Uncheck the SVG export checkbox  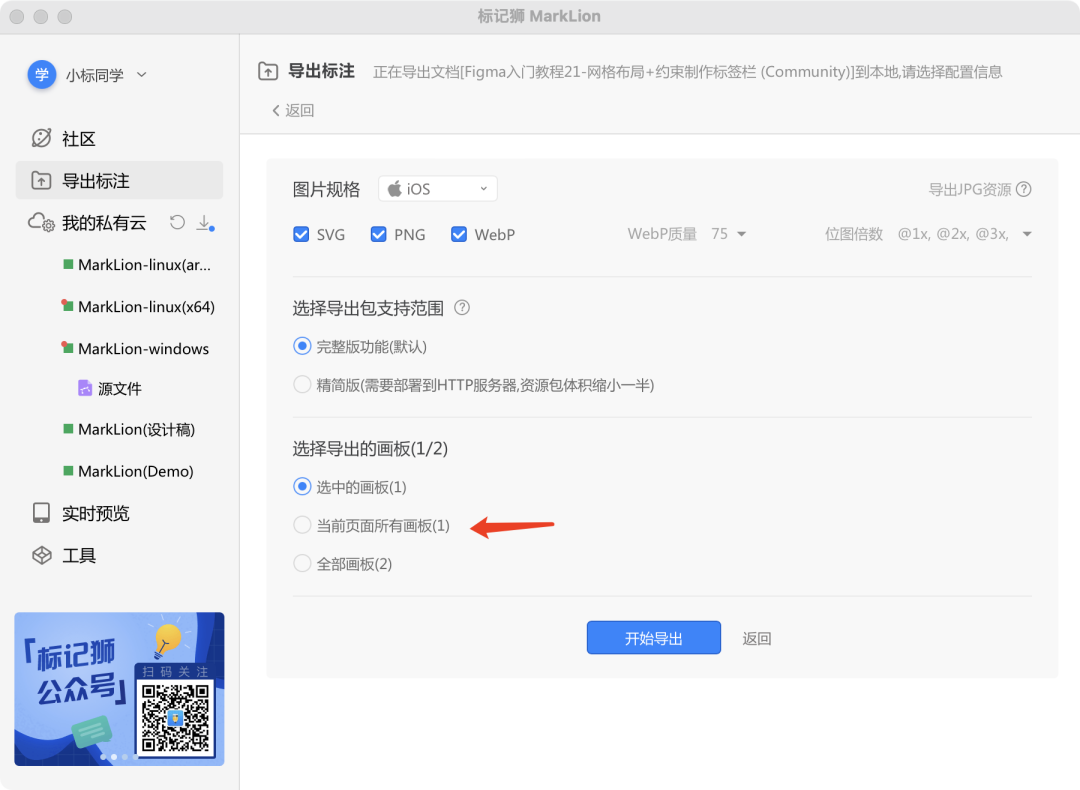[301, 234]
